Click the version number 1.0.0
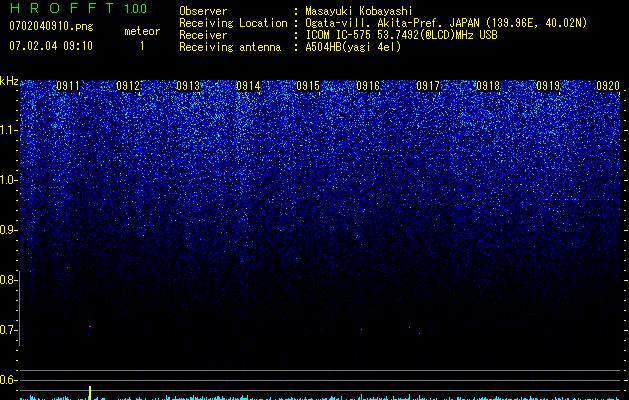Screen dimensions: 629x400 point(136,9)
